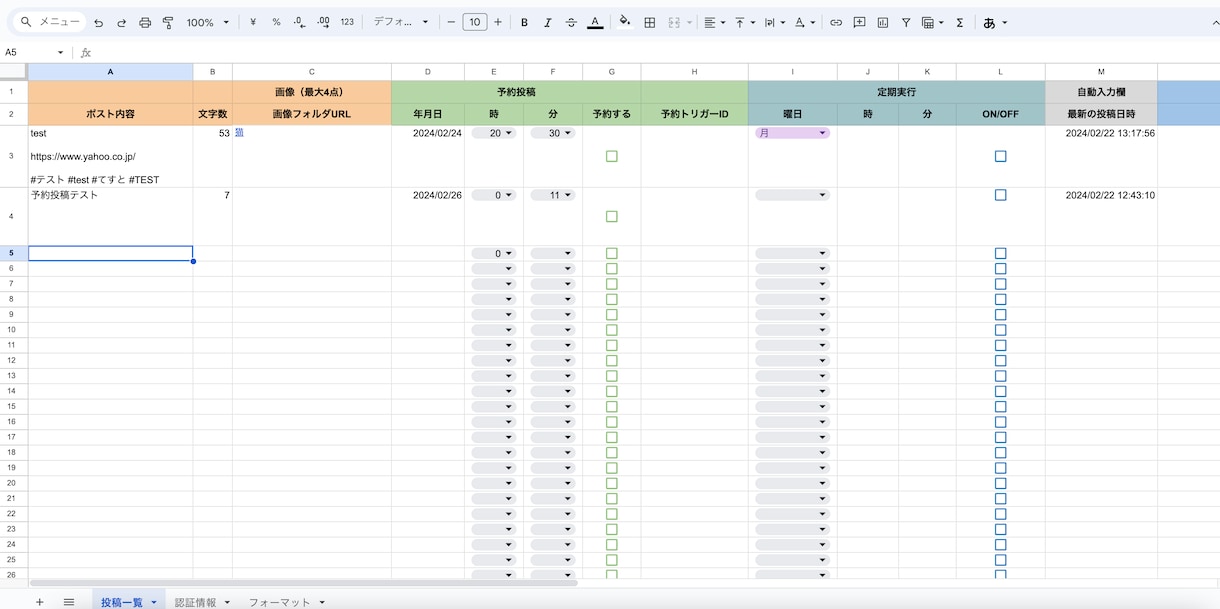Open the borders tool
The width and height of the screenshot is (1220, 609).
point(649,22)
